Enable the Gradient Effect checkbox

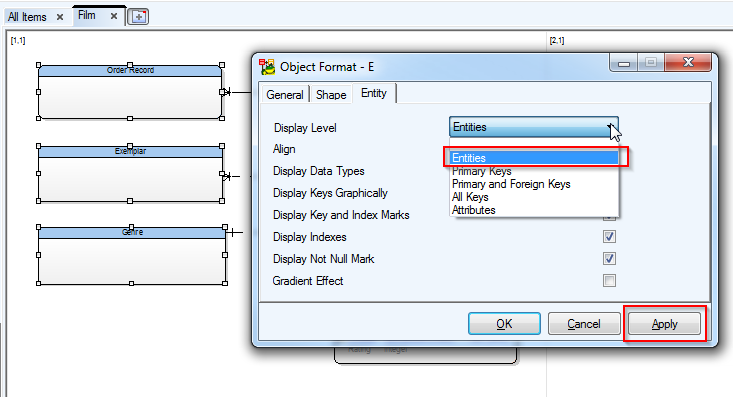pos(609,281)
